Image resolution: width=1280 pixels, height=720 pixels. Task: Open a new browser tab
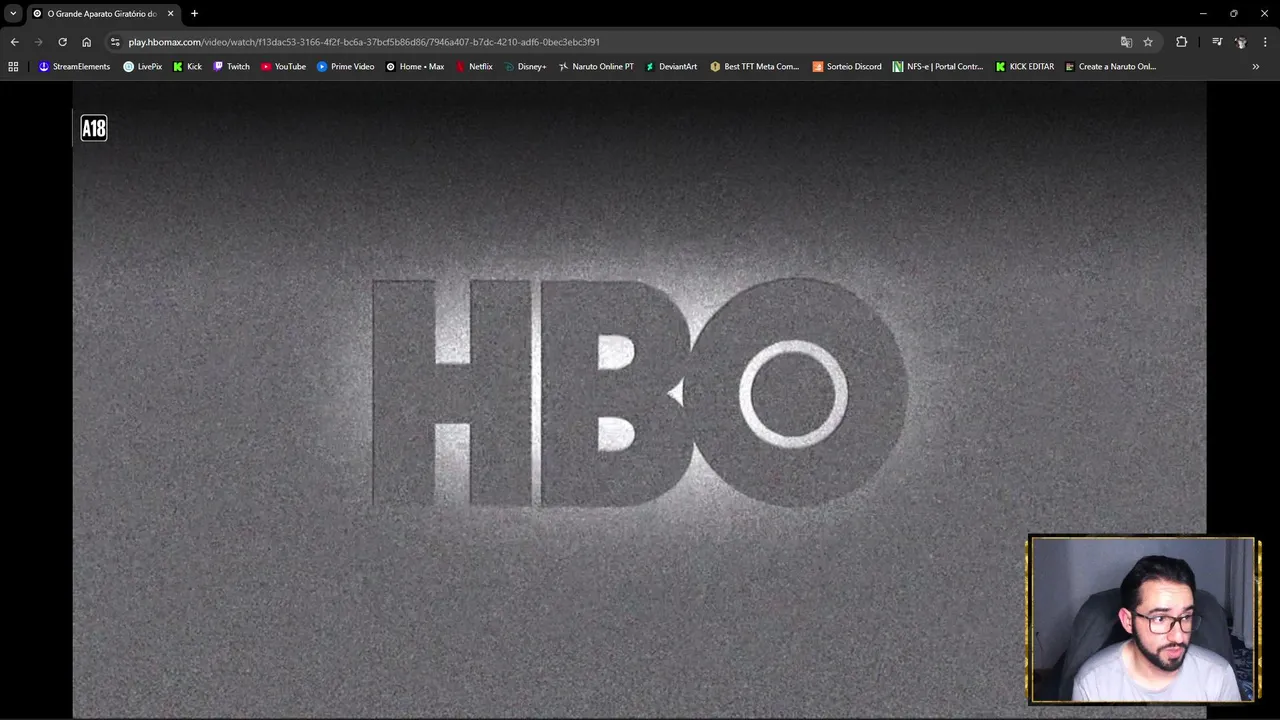pyautogui.click(x=194, y=13)
